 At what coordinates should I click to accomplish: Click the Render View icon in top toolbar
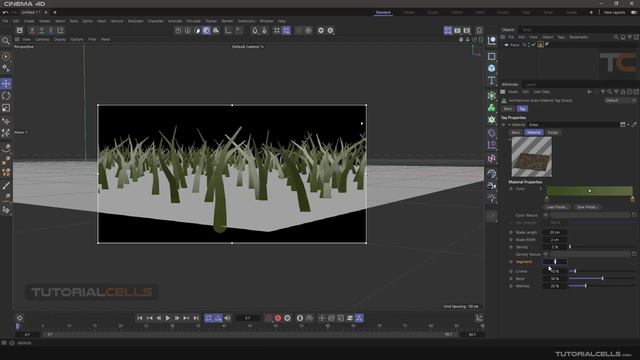448,30
